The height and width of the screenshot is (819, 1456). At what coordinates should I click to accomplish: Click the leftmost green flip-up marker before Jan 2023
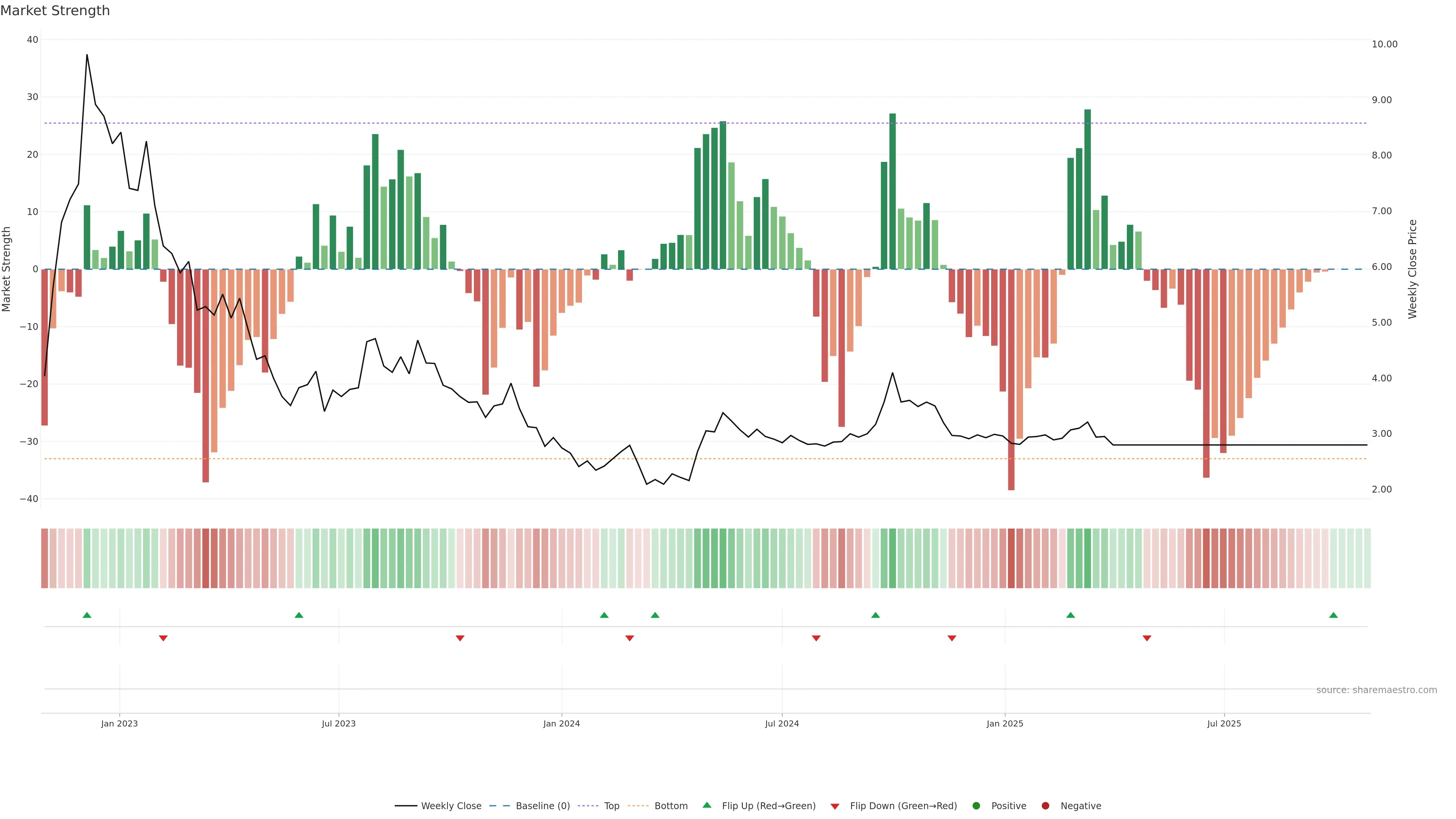coord(87,615)
